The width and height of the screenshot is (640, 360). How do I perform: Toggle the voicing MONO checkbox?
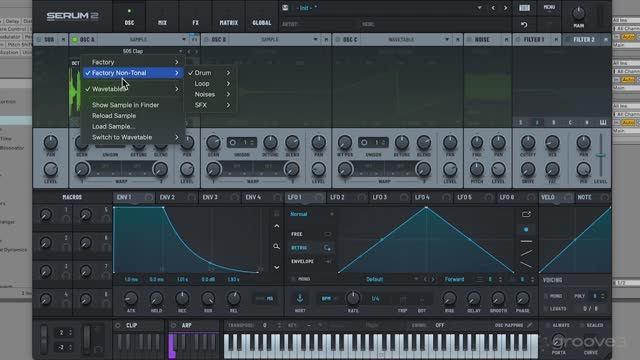click(546, 296)
